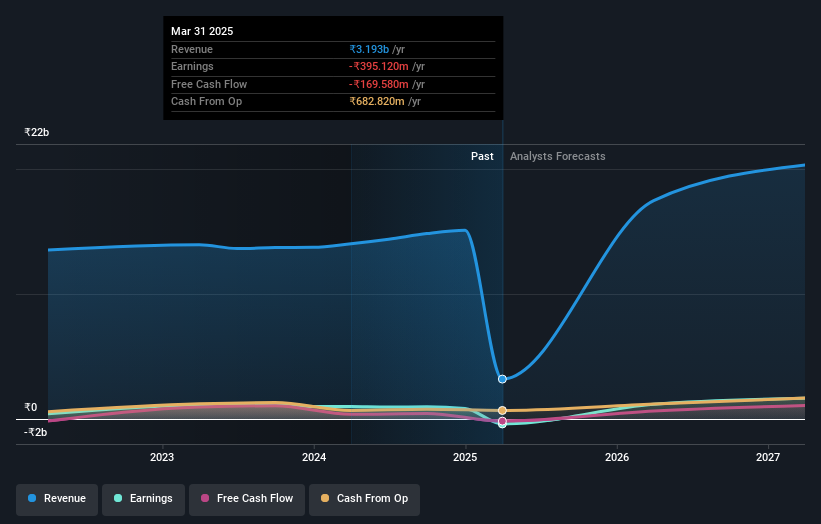821x524 pixels.
Task: Click the ₹3.193b revenue value
Action: click(x=369, y=49)
